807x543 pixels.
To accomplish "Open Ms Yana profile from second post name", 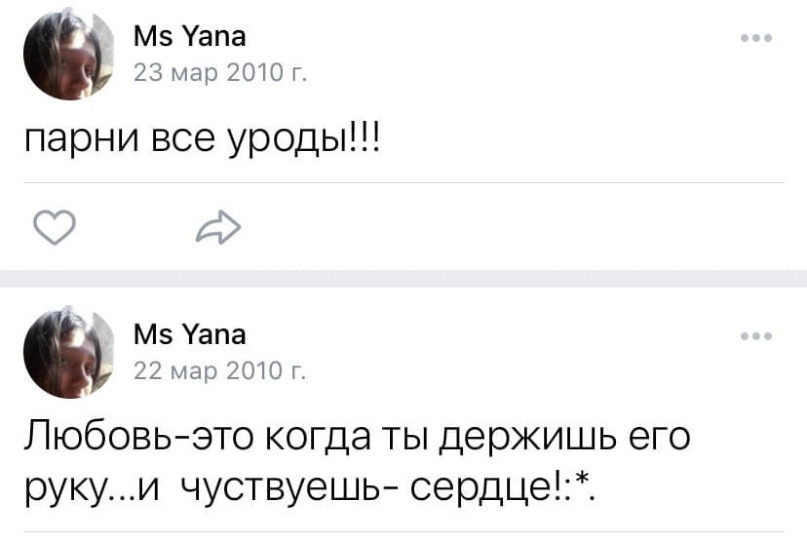I will pyautogui.click(x=189, y=333).
